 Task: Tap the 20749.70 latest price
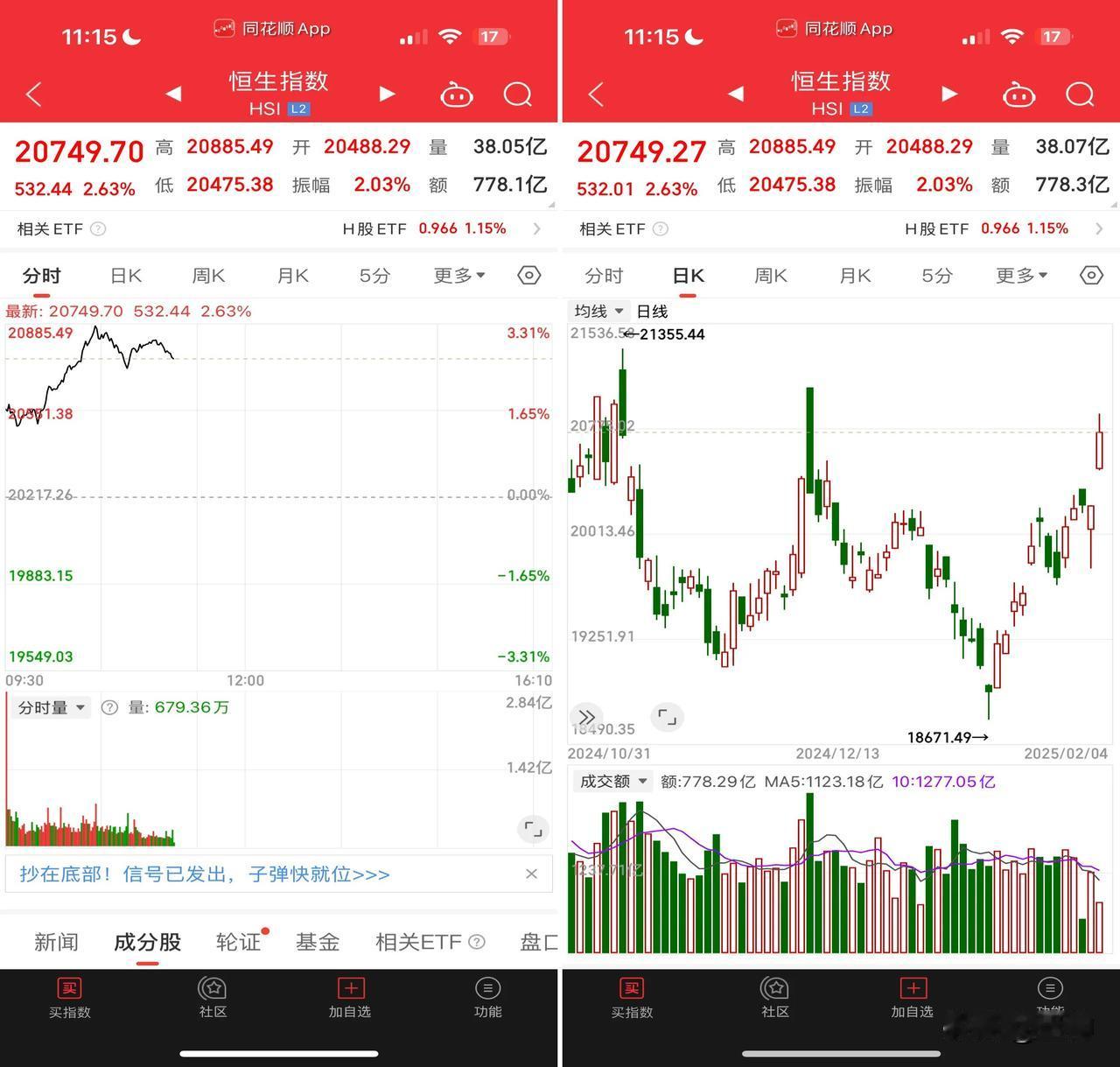point(79,151)
